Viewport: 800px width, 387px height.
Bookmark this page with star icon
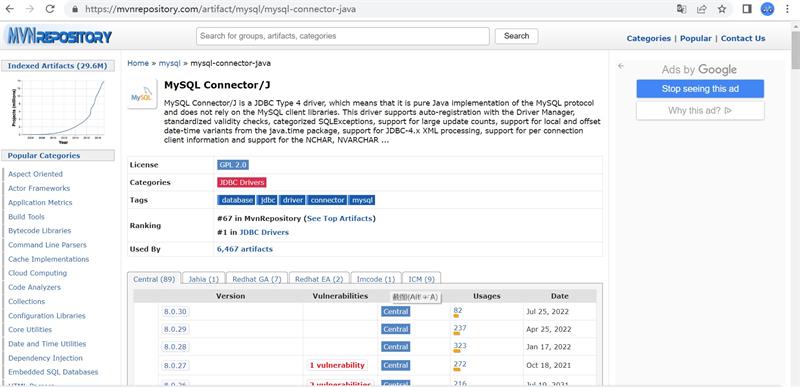(722, 9)
